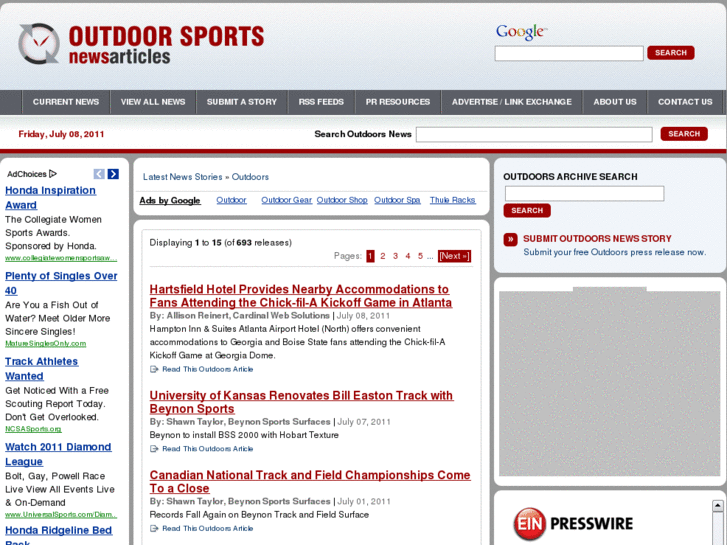Viewport: 727px width, 545px height.
Task: Open Hartsfield Hotel Chick-fil-A Kickoff article headline
Action: (300, 296)
